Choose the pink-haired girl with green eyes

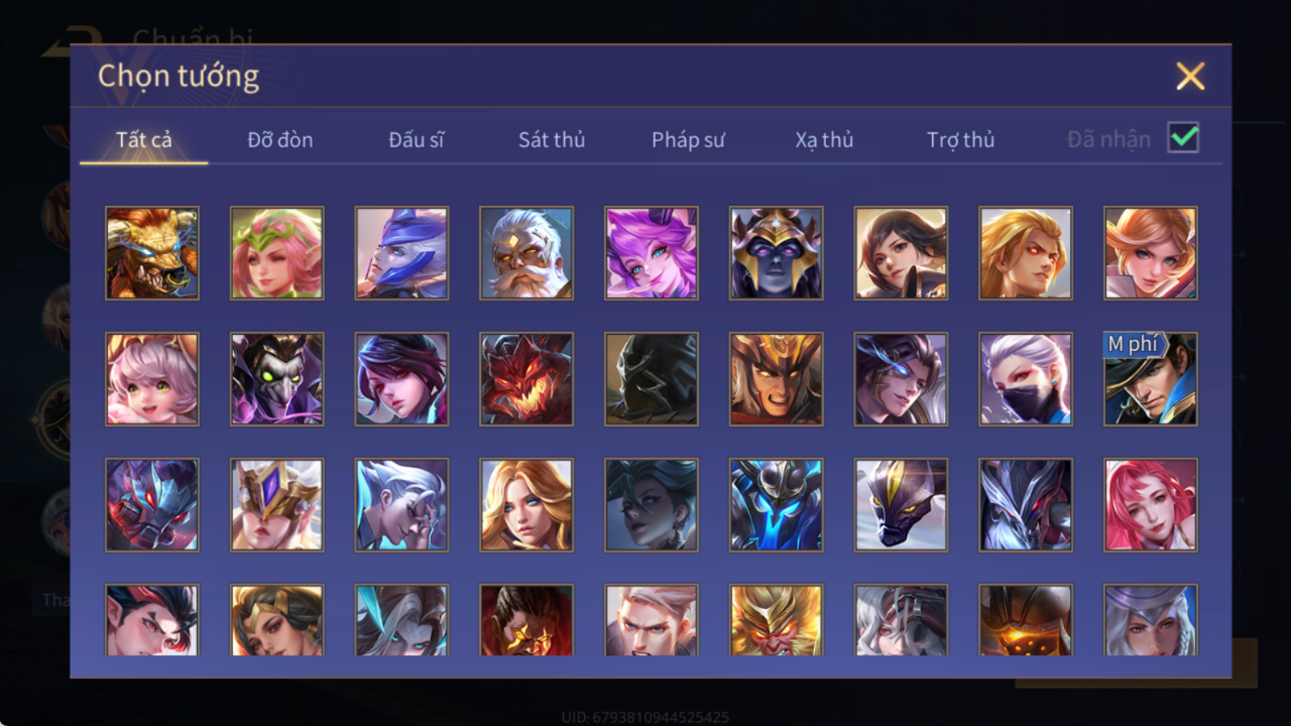click(x=152, y=379)
